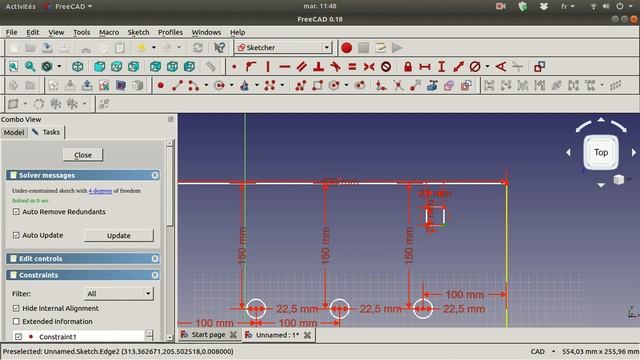The width and height of the screenshot is (640, 360).
Task: Apply the angle constraint tool
Action: point(501,67)
